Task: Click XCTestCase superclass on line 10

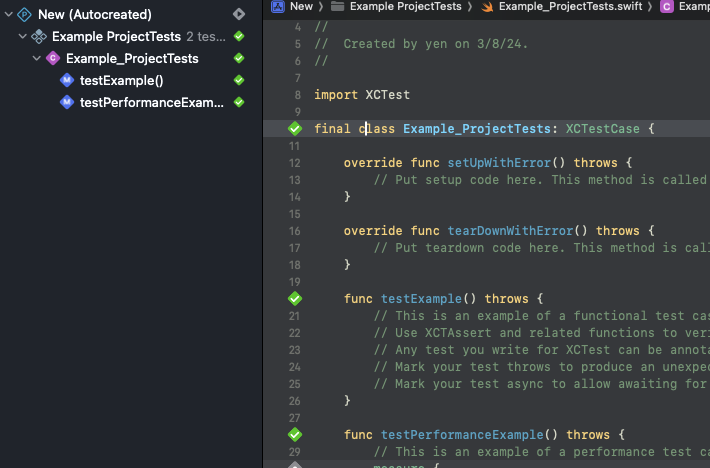Action: click(x=603, y=129)
